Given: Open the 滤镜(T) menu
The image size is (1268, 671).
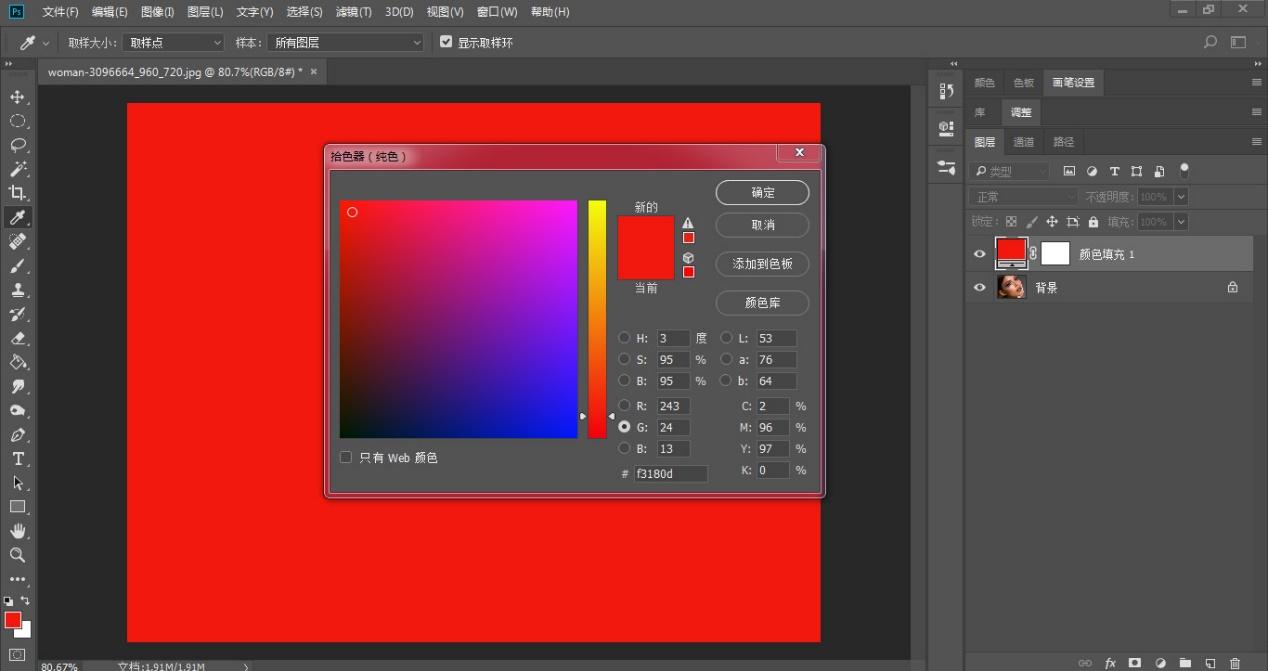Looking at the screenshot, I should pos(353,12).
